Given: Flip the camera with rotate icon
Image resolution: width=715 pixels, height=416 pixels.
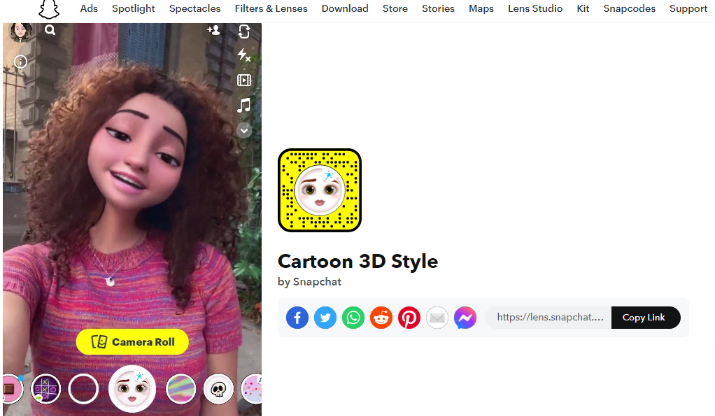Looking at the screenshot, I should click(x=244, y=31).
